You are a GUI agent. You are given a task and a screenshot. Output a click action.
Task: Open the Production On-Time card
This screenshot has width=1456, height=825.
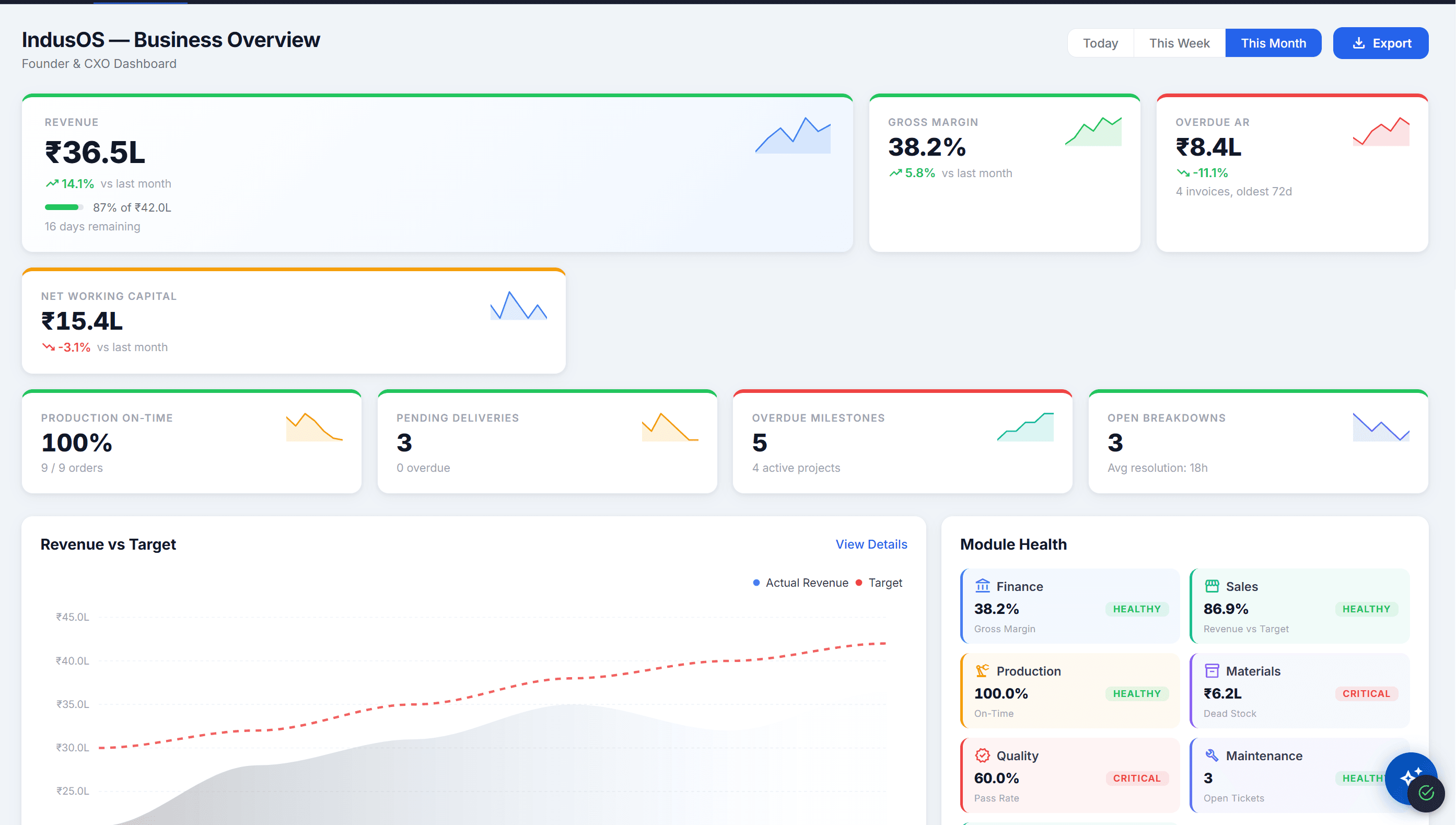tap(192, 441)
